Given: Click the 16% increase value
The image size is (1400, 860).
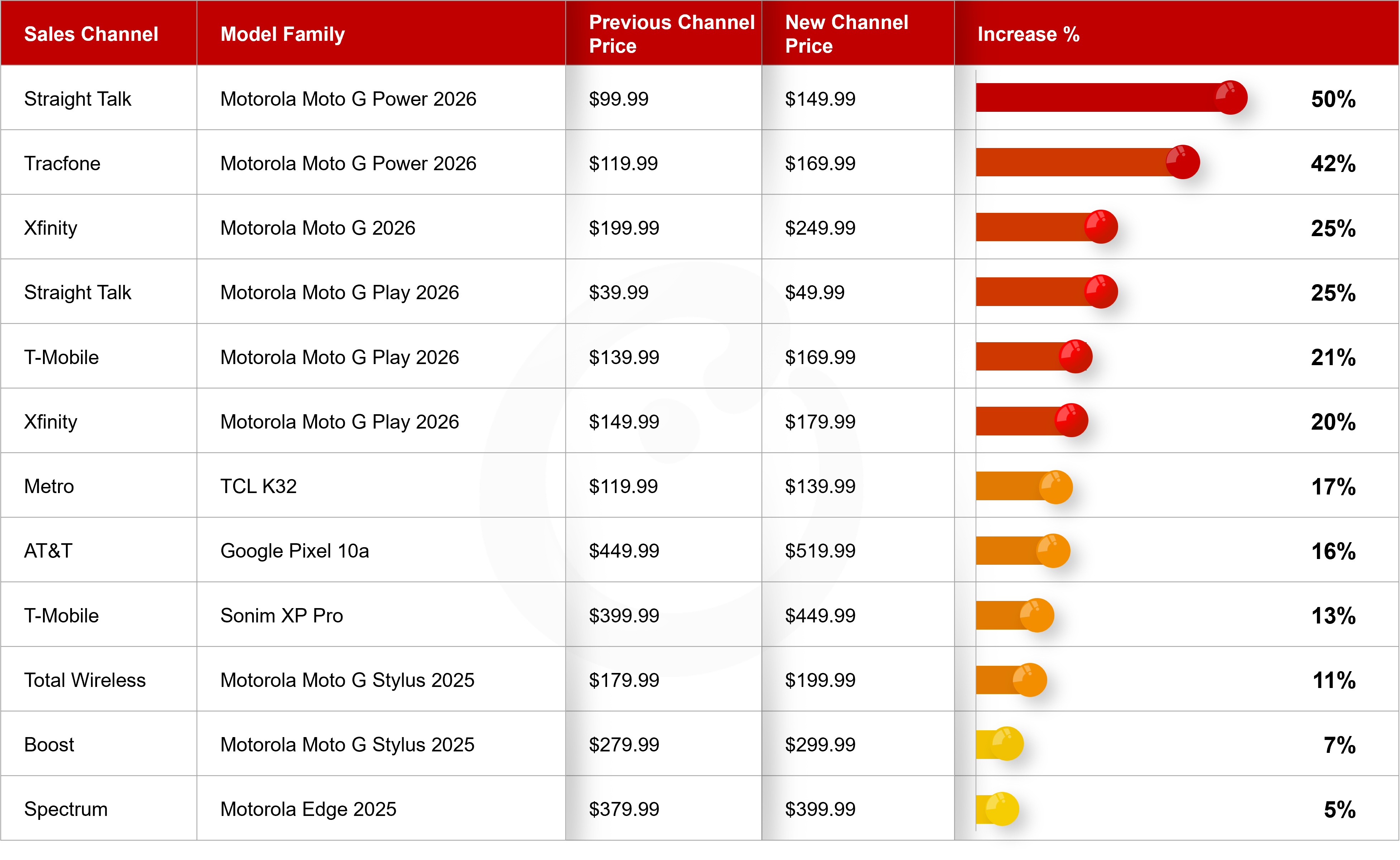Looking at the screenshot, I should coord(1333,551).
